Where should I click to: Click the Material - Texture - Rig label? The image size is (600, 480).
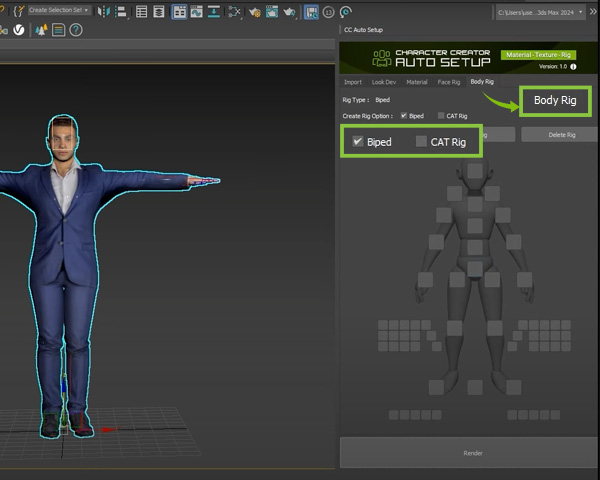tap(538, 55)
